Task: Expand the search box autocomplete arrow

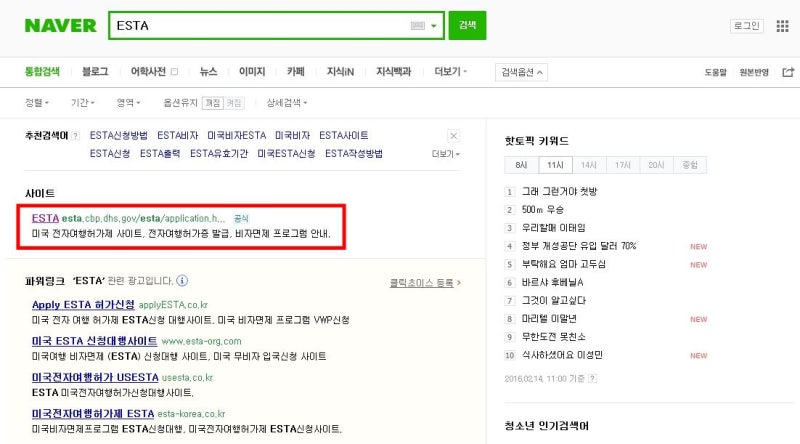Action: tap(434, 26)
